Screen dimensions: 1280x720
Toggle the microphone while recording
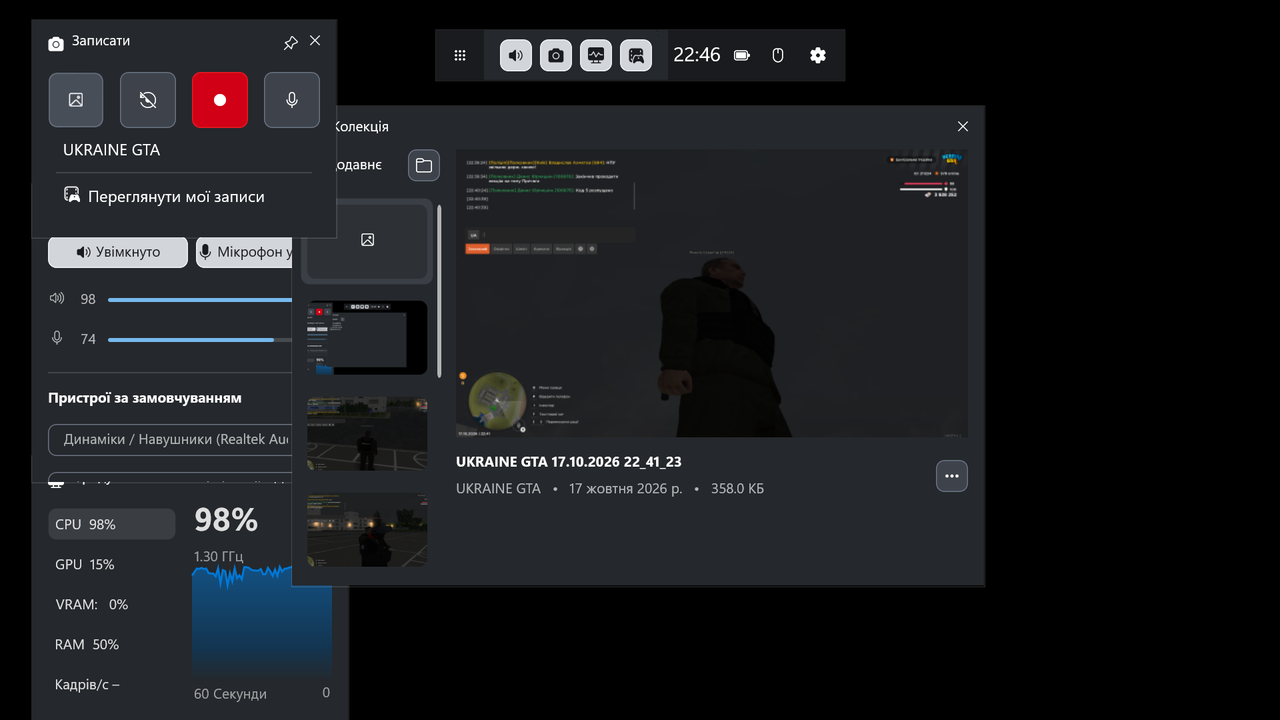292,100
